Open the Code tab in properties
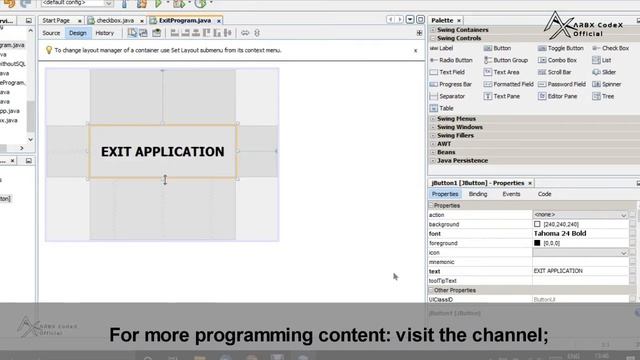Image resolution: width=640 pixels, height=360 pixels. [544, 194]
